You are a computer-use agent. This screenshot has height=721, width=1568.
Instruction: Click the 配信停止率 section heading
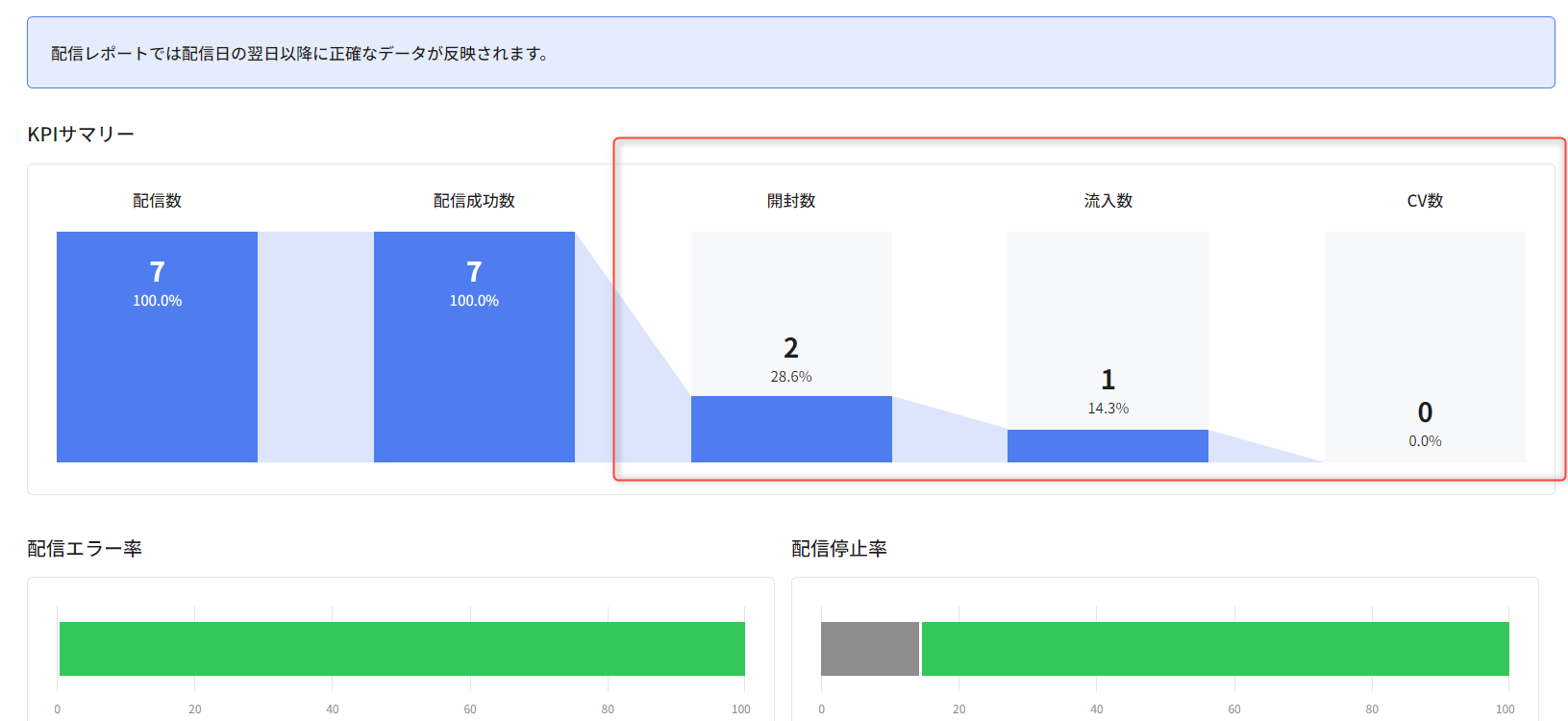pyautogui.click(x=839, y=549)
